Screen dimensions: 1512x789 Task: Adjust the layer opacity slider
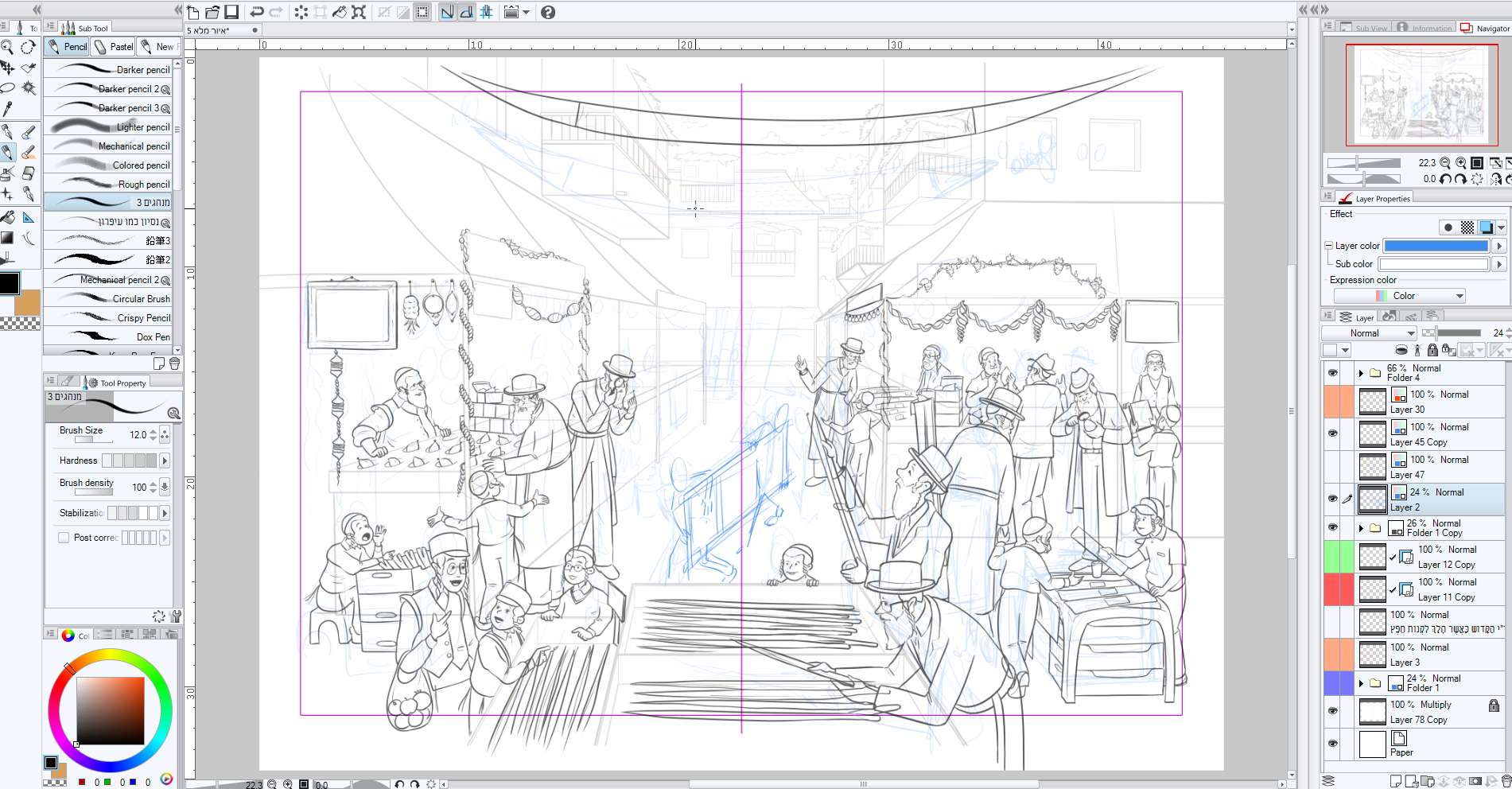tap(1452, 333)
